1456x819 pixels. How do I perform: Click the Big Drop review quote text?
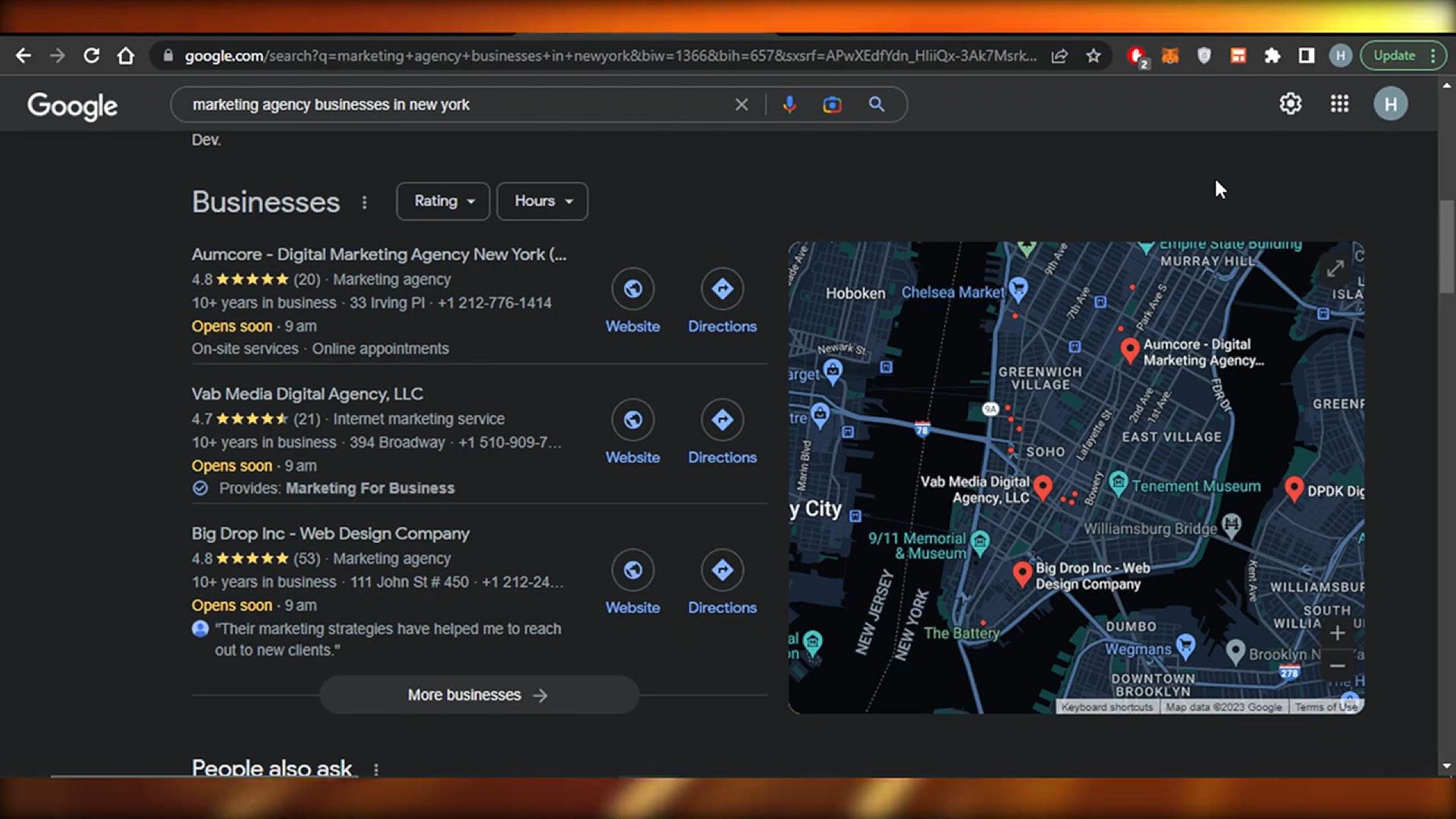pyautogui.click(x=388, y=639)
